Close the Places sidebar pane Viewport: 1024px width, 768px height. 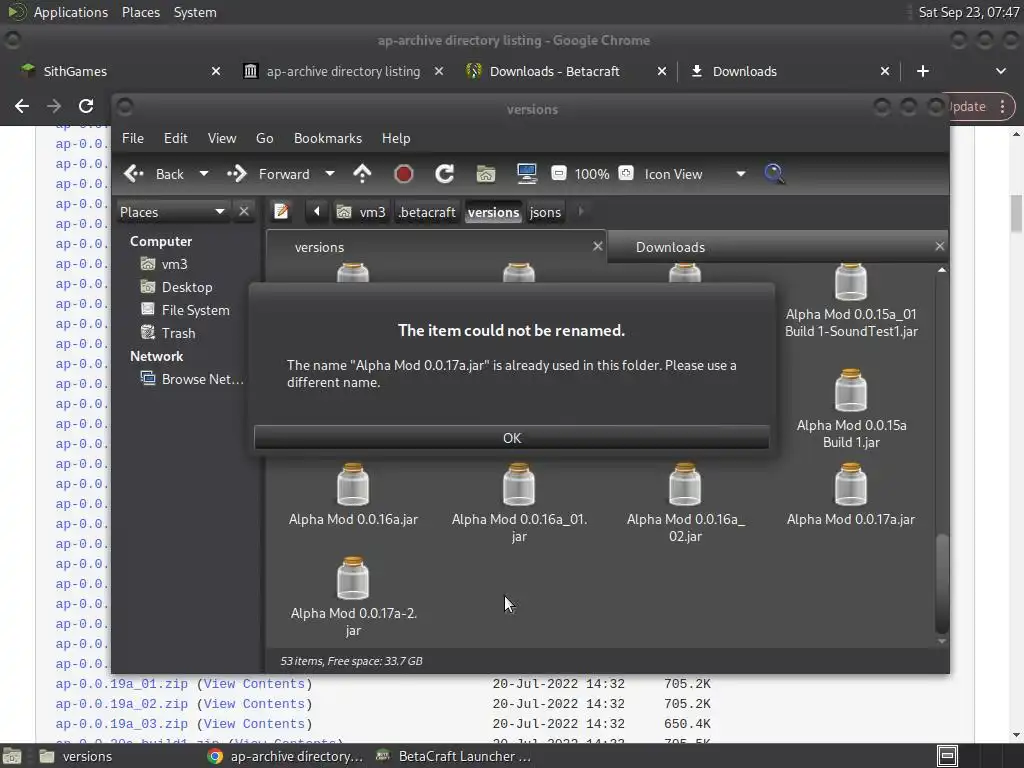coord(244,212)
